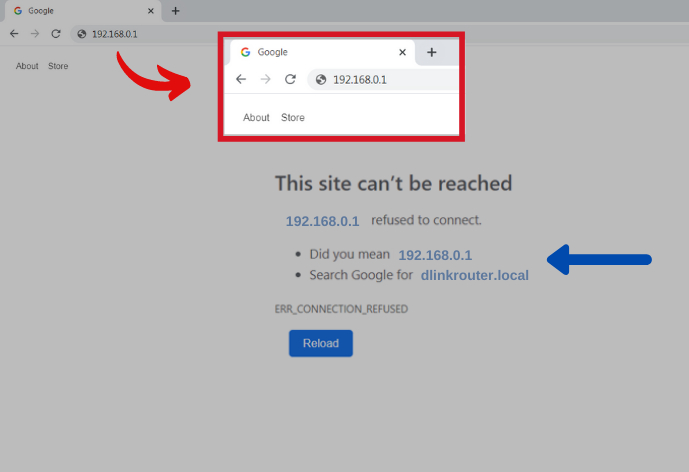Screen dimensions: 689x472
Task: Click the ERR_CONNECTION_REFUSED error code text
Action: pos(341,309)
